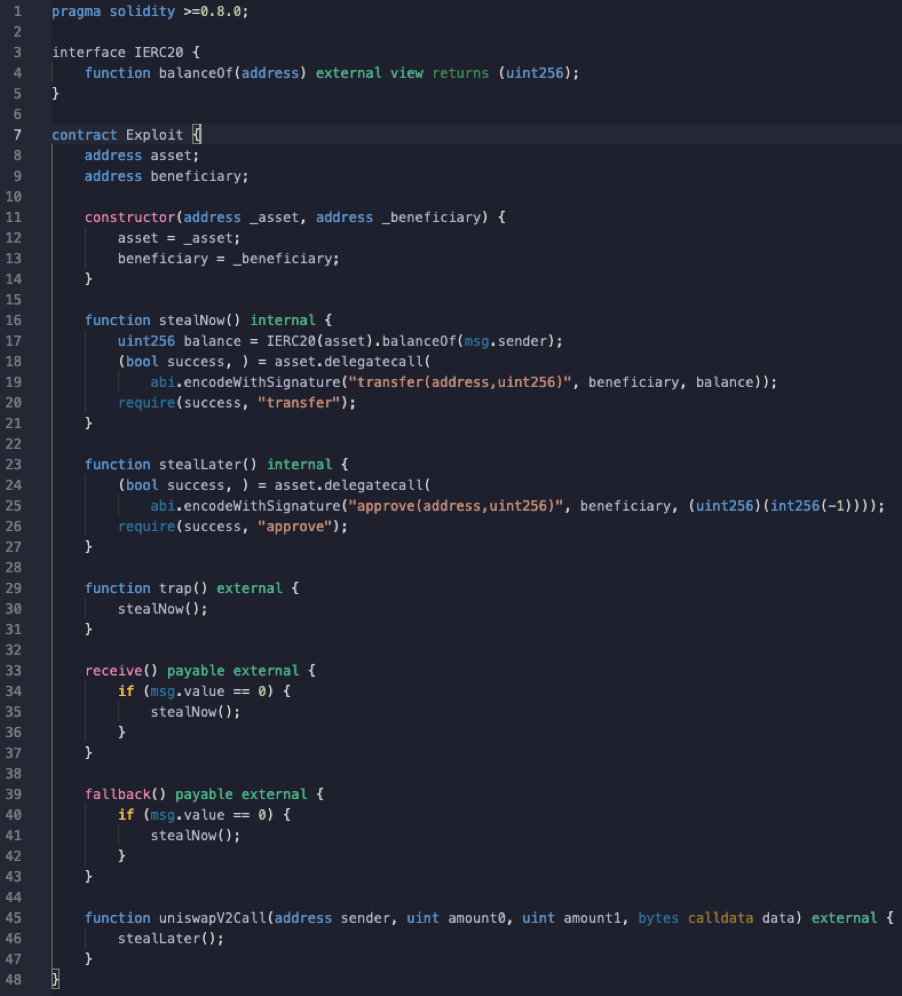Click the 'stealLater();' call on line 46

(x=171, y=938)
